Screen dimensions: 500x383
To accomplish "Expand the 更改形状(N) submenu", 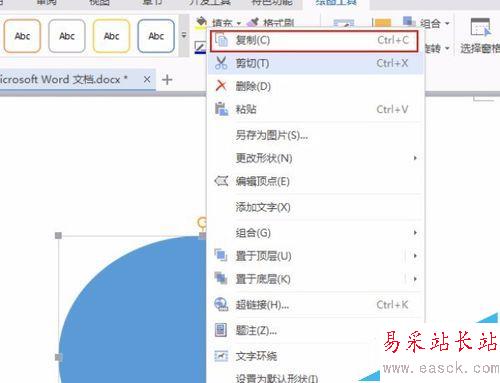I will (x=415, y=158).
